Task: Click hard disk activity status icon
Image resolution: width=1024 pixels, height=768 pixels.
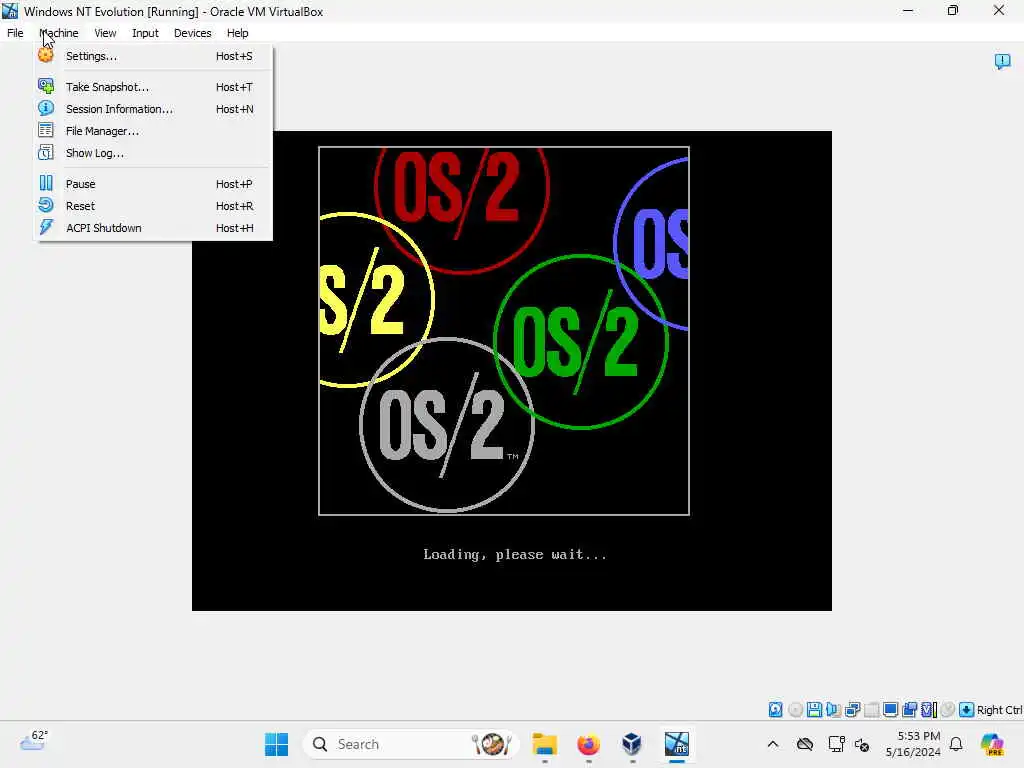Action: (x=775, y=710)
